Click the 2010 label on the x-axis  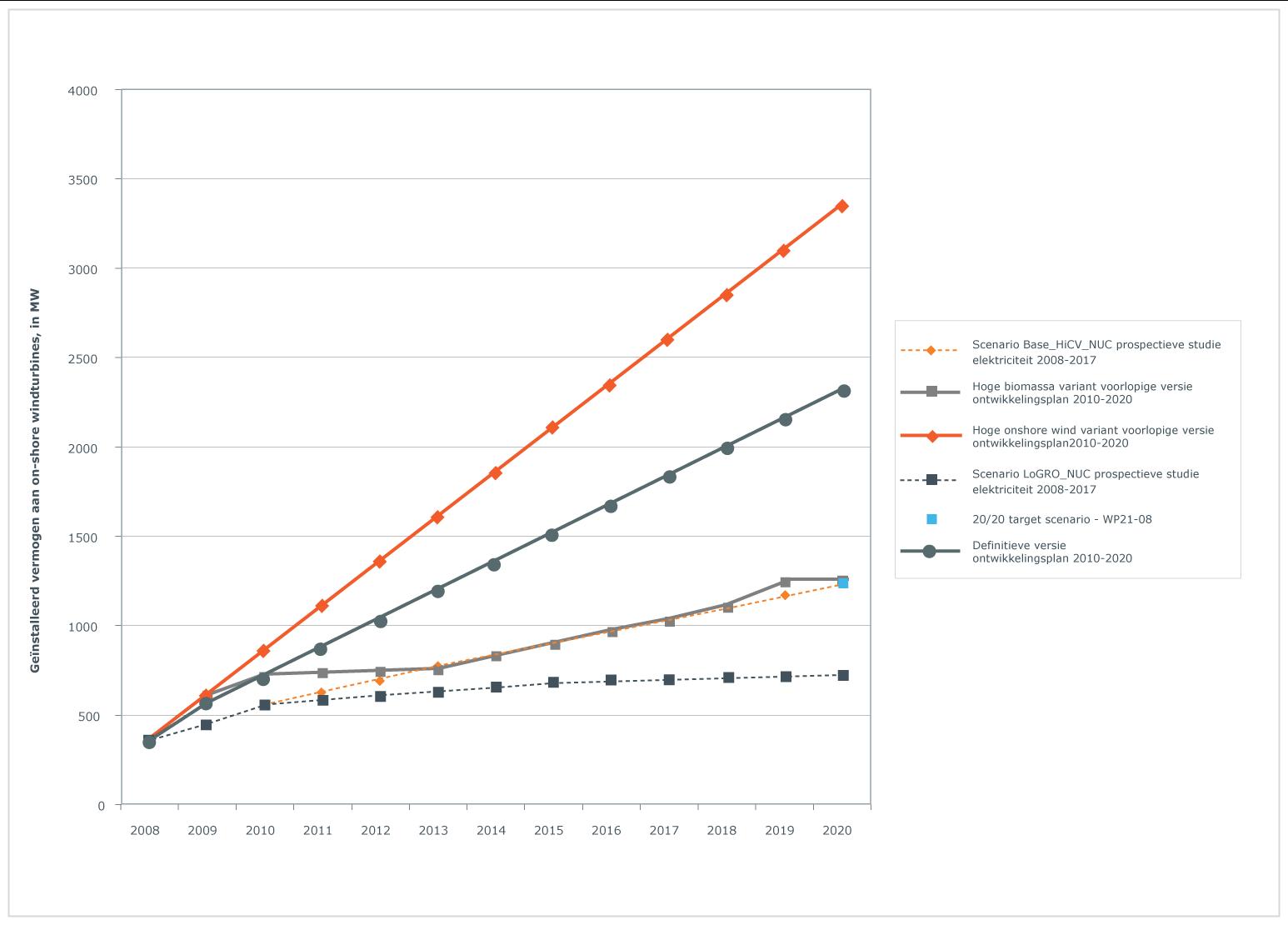[260, 831]
